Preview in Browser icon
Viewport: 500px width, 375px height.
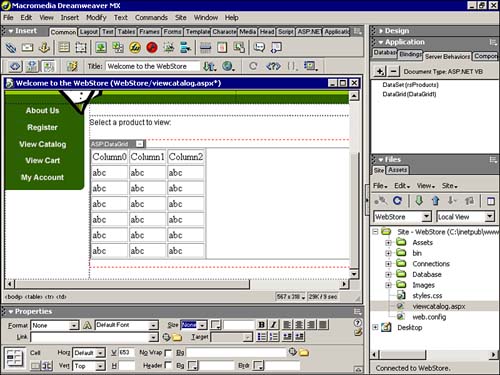(228, 66)
